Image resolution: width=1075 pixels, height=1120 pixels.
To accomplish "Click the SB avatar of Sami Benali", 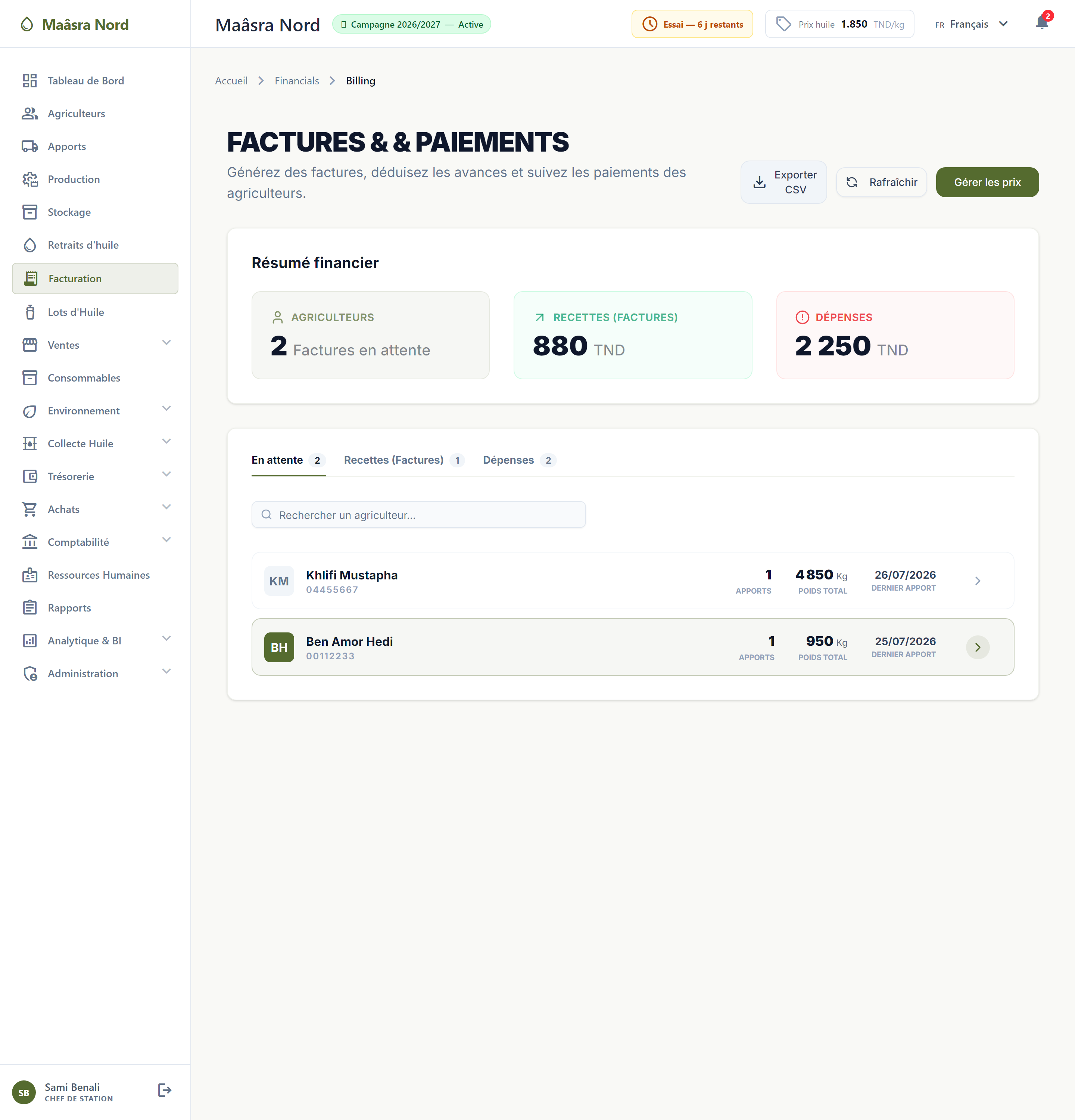I will [x=24, y=1093].
